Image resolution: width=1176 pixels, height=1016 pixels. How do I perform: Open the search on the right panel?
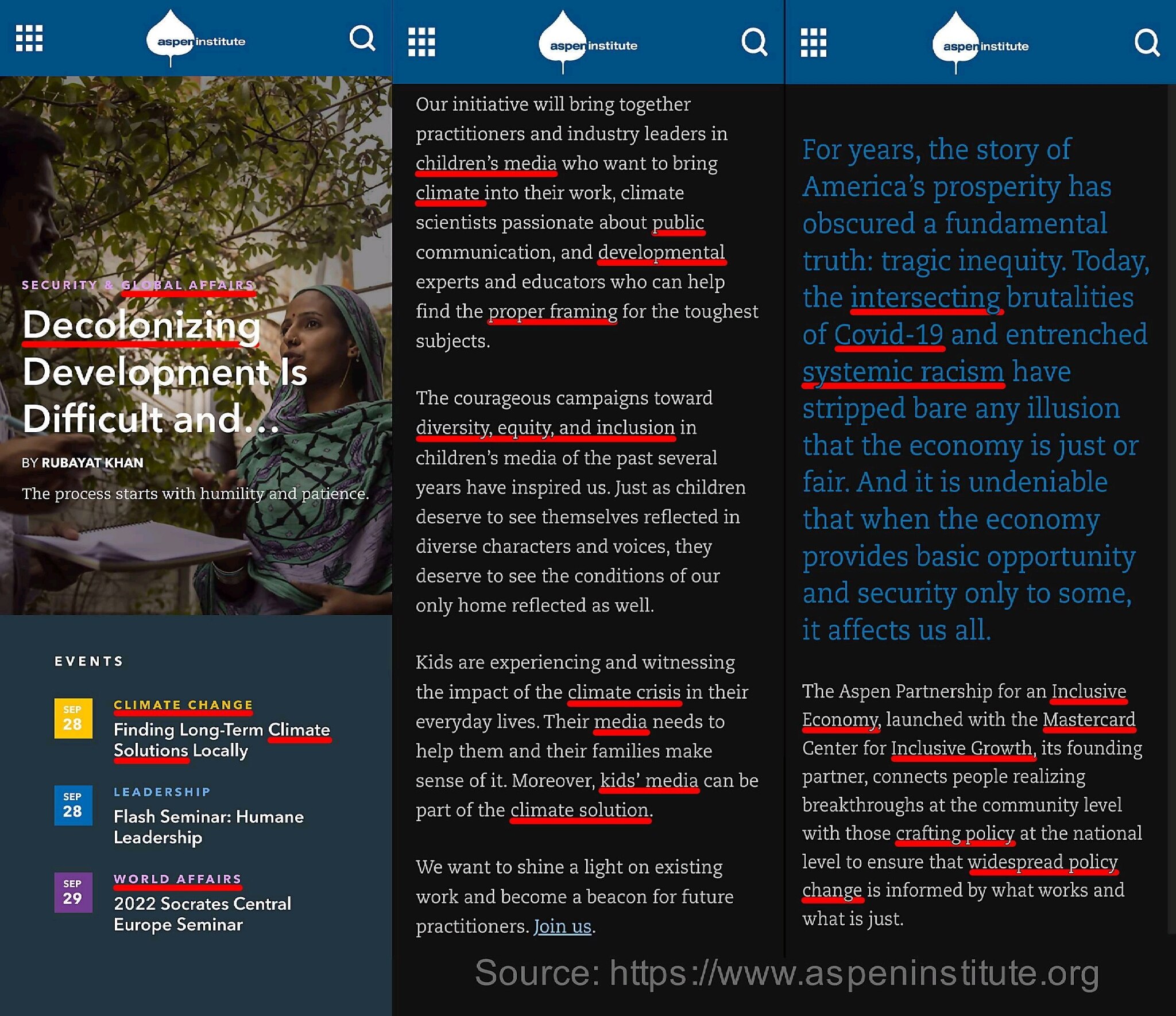tap(1147, 42)
